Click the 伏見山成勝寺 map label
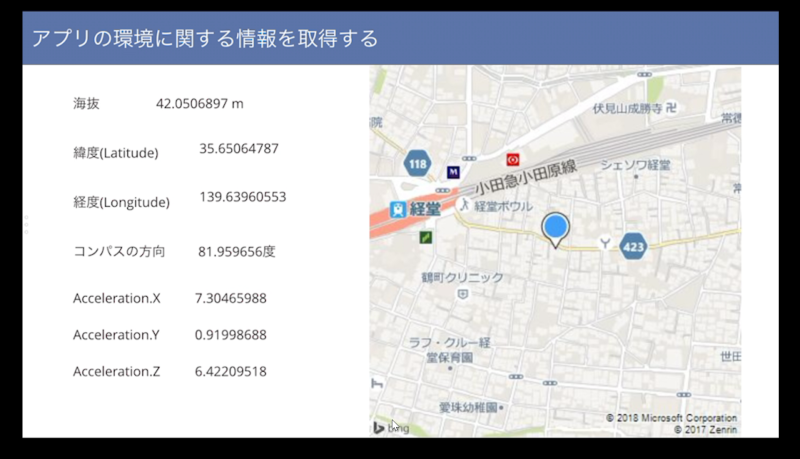The image size is (800, 459). pyautogui.click(x=627, y=108)
